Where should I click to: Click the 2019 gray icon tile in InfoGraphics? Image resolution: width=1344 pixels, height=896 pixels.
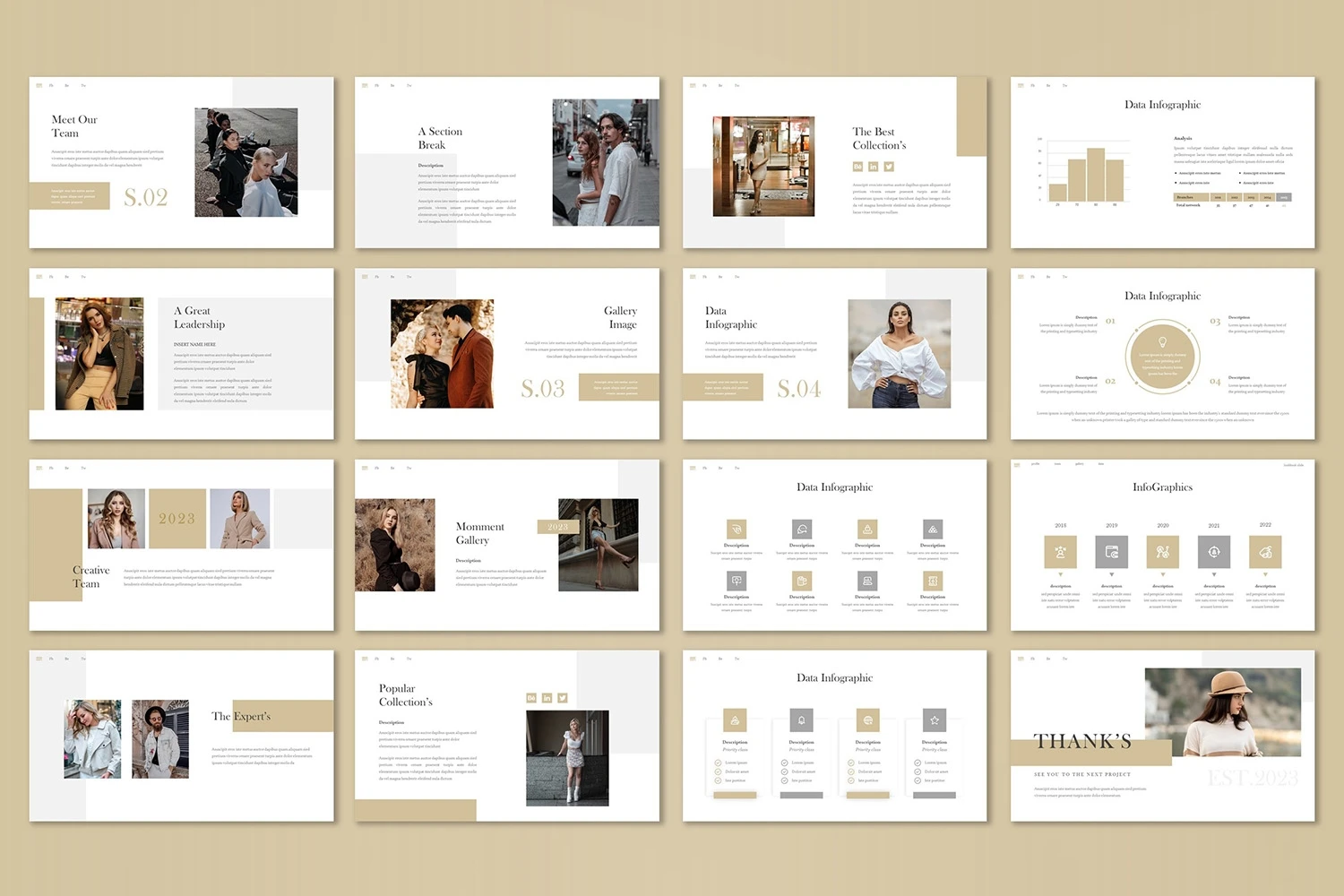pyautogui.click(x=1111, y=552)
